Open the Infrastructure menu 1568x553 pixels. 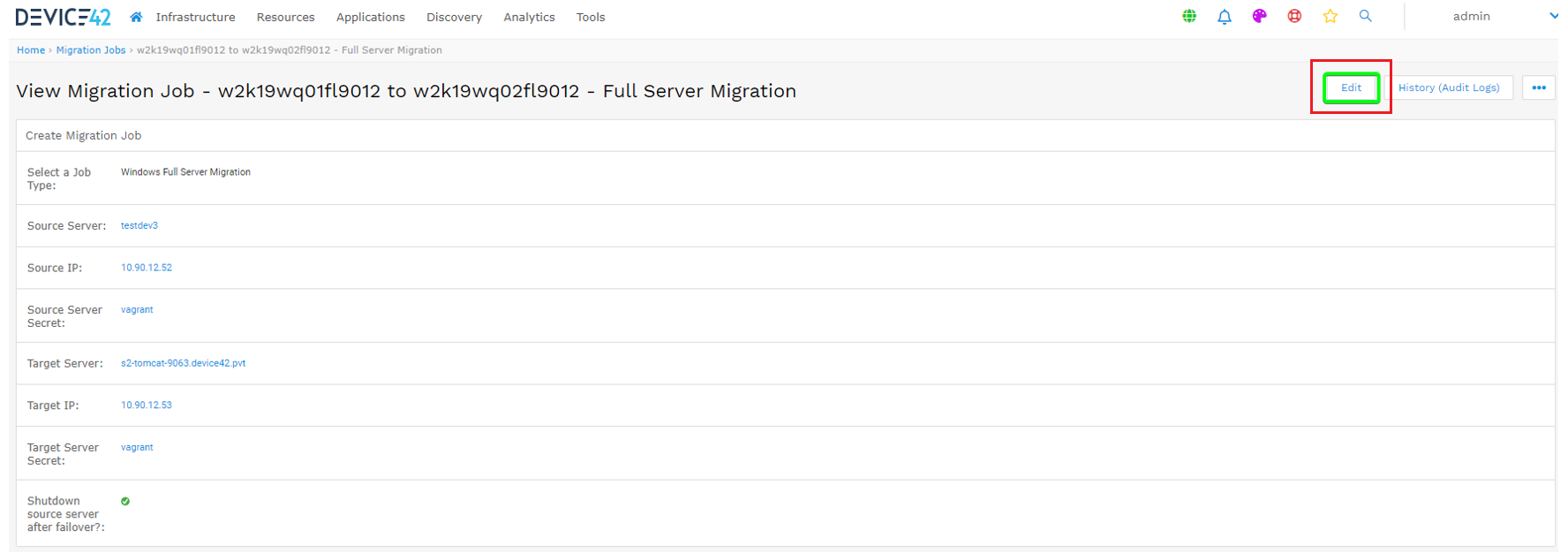(195, 17)
